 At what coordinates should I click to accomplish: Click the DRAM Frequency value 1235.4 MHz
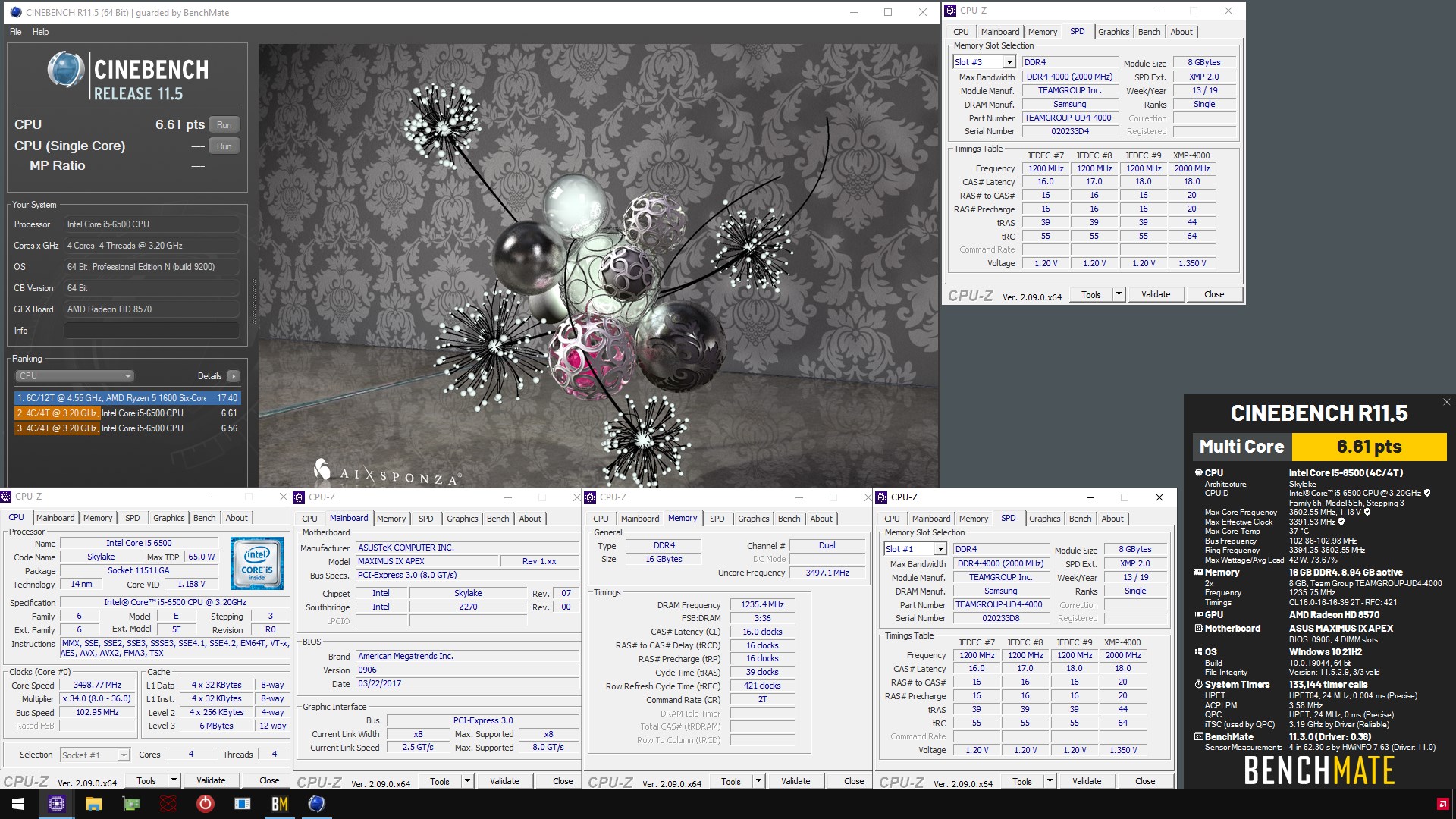point(762,605)
